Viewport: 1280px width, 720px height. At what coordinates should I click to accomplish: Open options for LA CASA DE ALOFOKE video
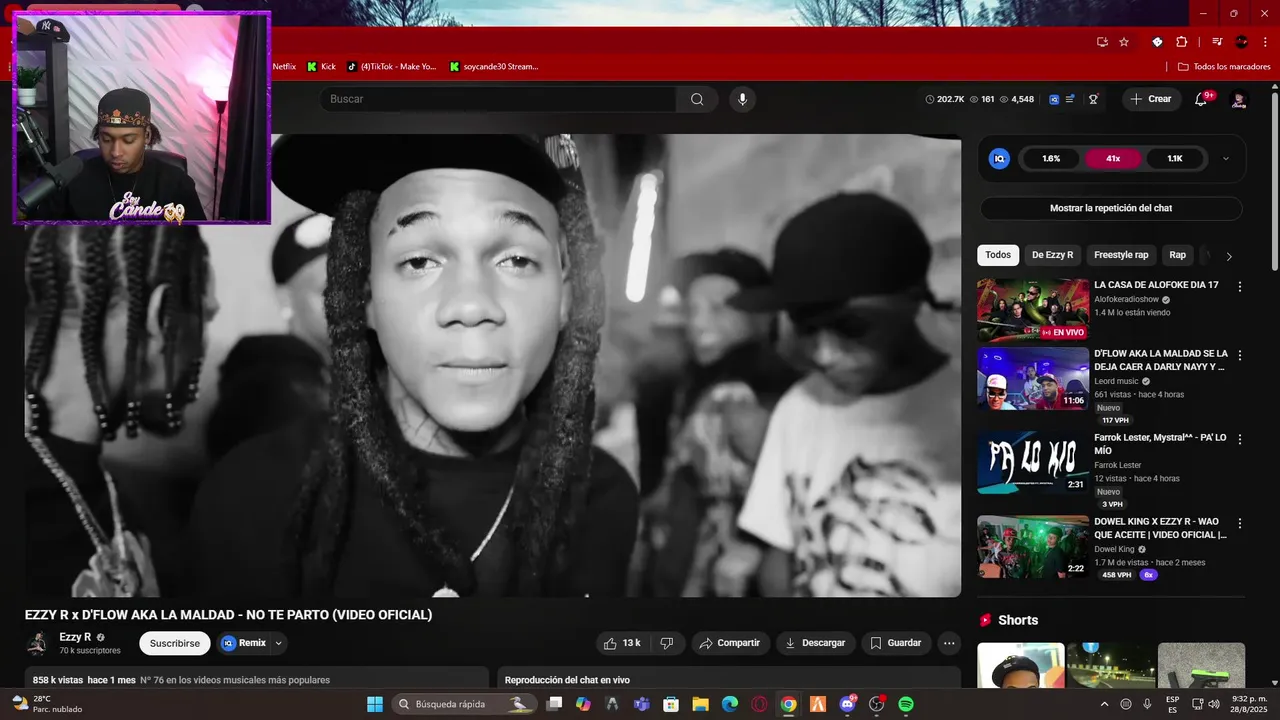(1240, 286)
